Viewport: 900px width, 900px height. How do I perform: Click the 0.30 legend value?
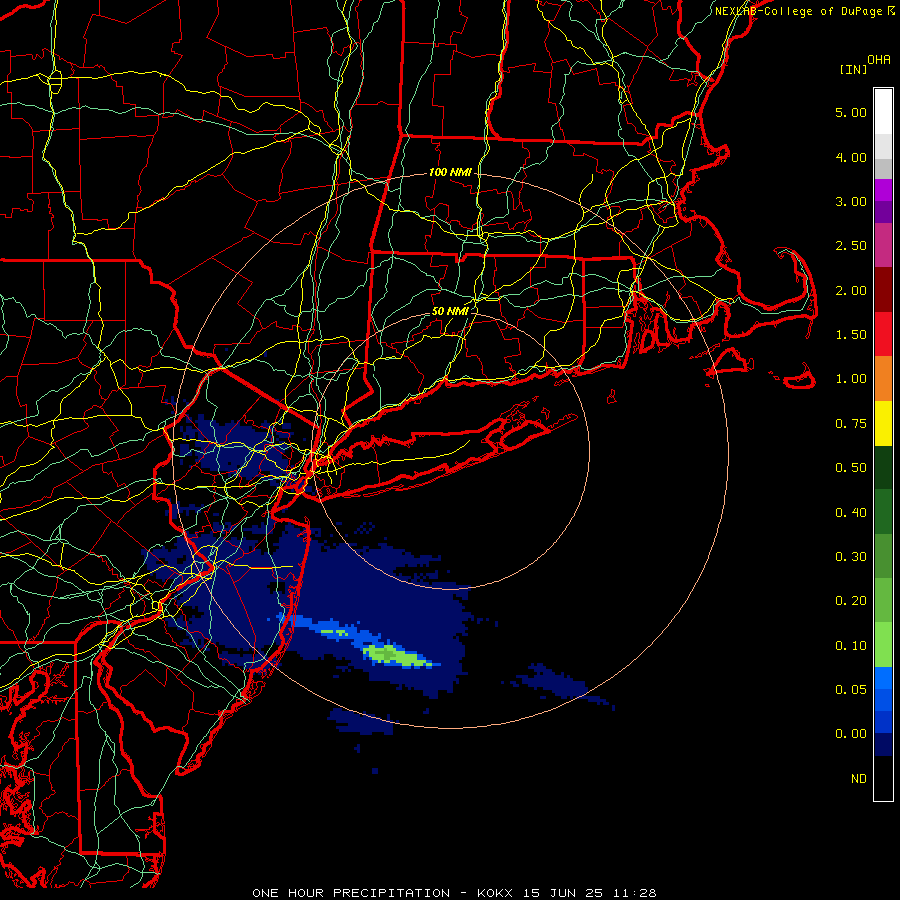(851, 557)
